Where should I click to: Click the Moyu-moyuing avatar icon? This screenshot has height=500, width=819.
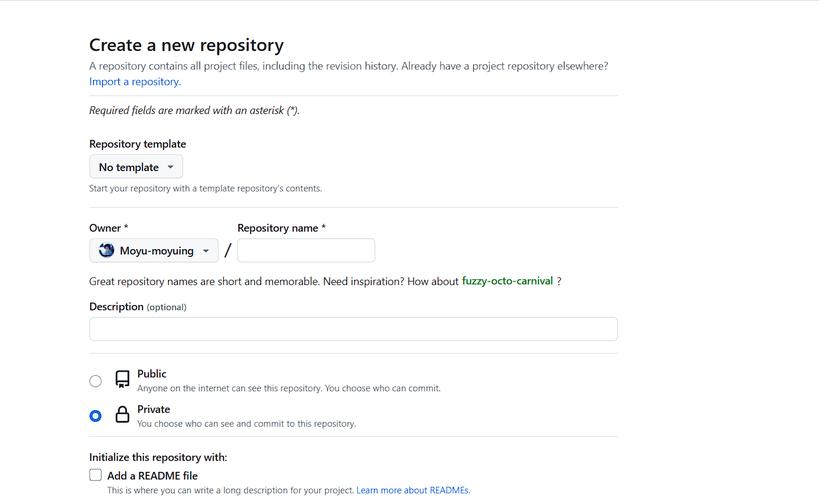pyautogui.click(x=107, y=250)
